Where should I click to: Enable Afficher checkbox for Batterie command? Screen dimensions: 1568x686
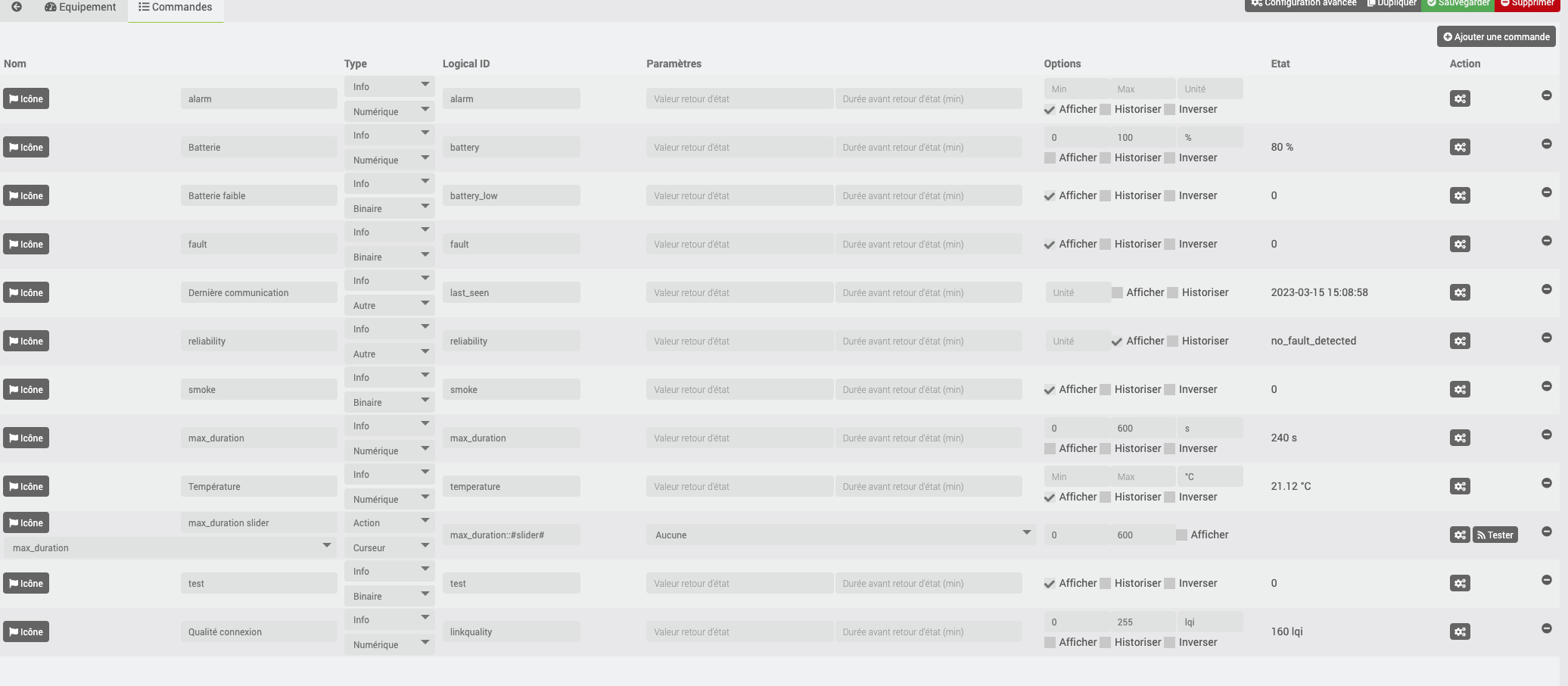tap(1050, 157)
